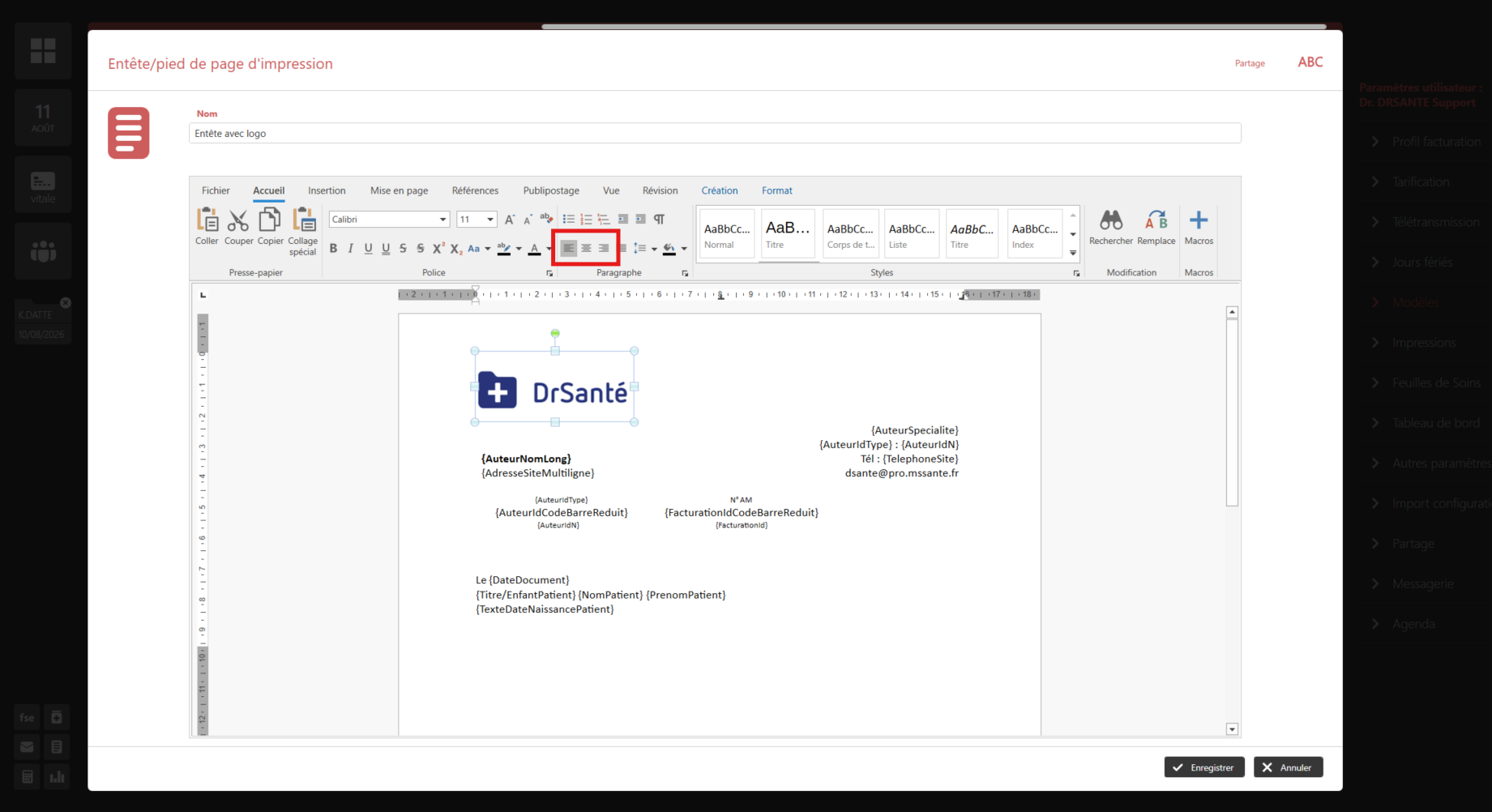Viewport: 1492px width, 812px height.
Task: Justify text alignment
Action: point(622,249)
